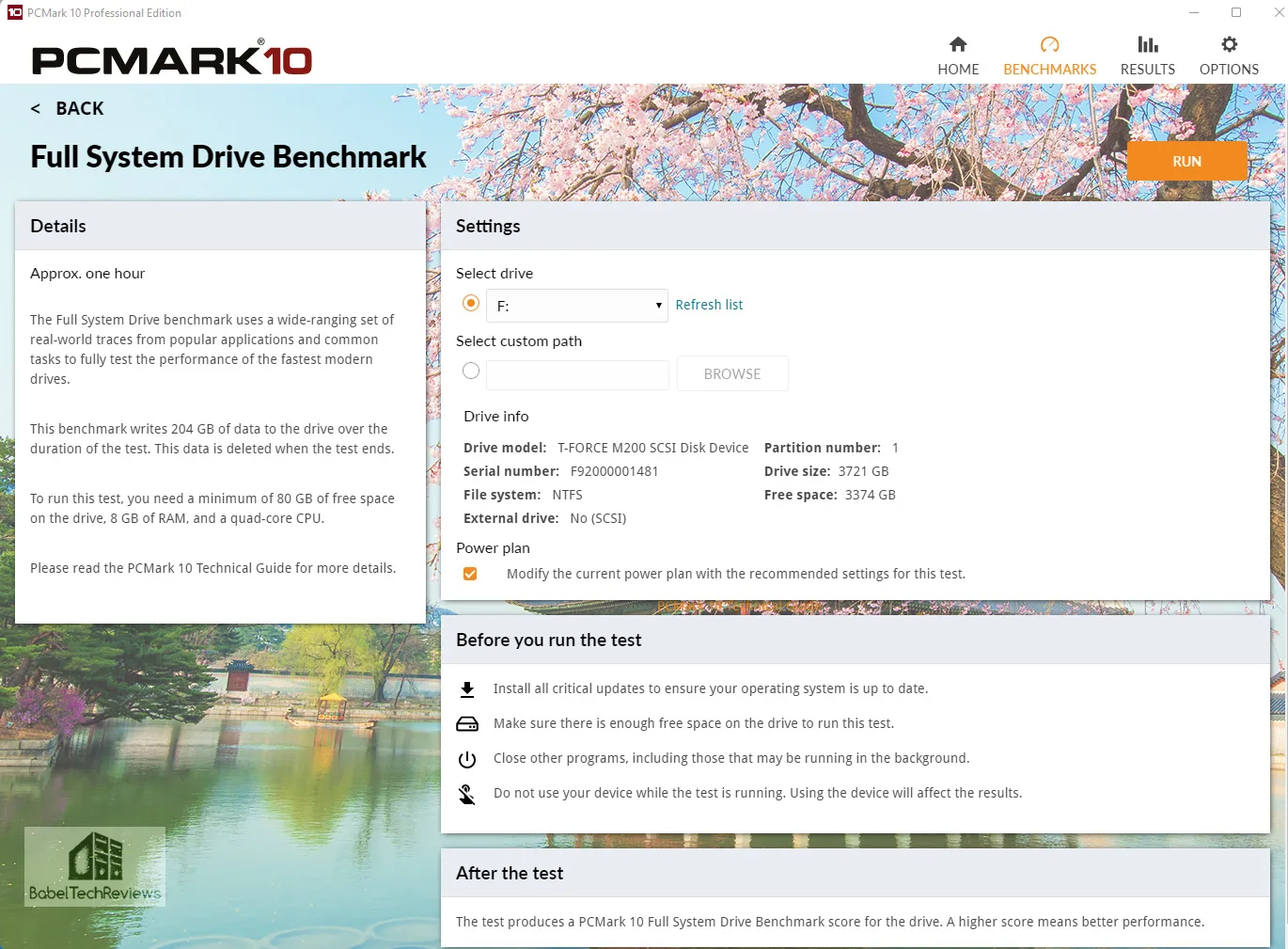Click the PCMark 10 Technical Guide sentence
This screenshot has height=949, width=1288.
(212, 568)
